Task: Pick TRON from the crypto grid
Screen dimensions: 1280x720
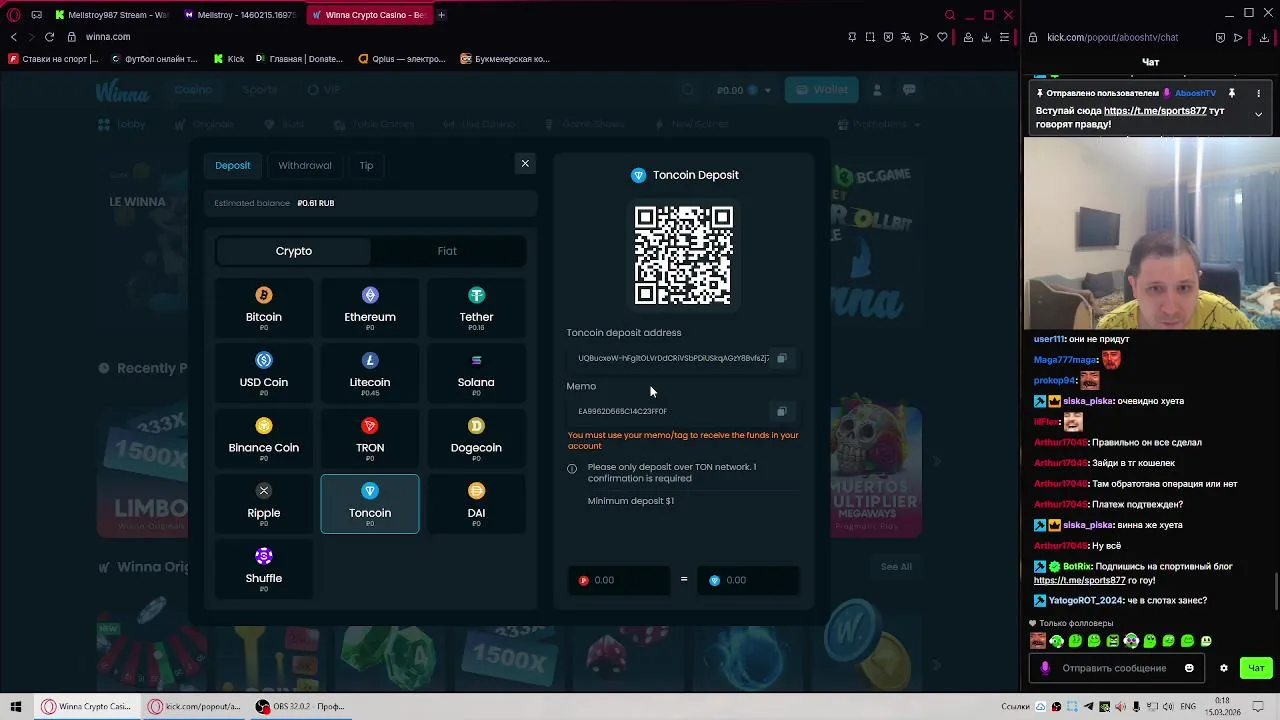Action: pos(370,438)
